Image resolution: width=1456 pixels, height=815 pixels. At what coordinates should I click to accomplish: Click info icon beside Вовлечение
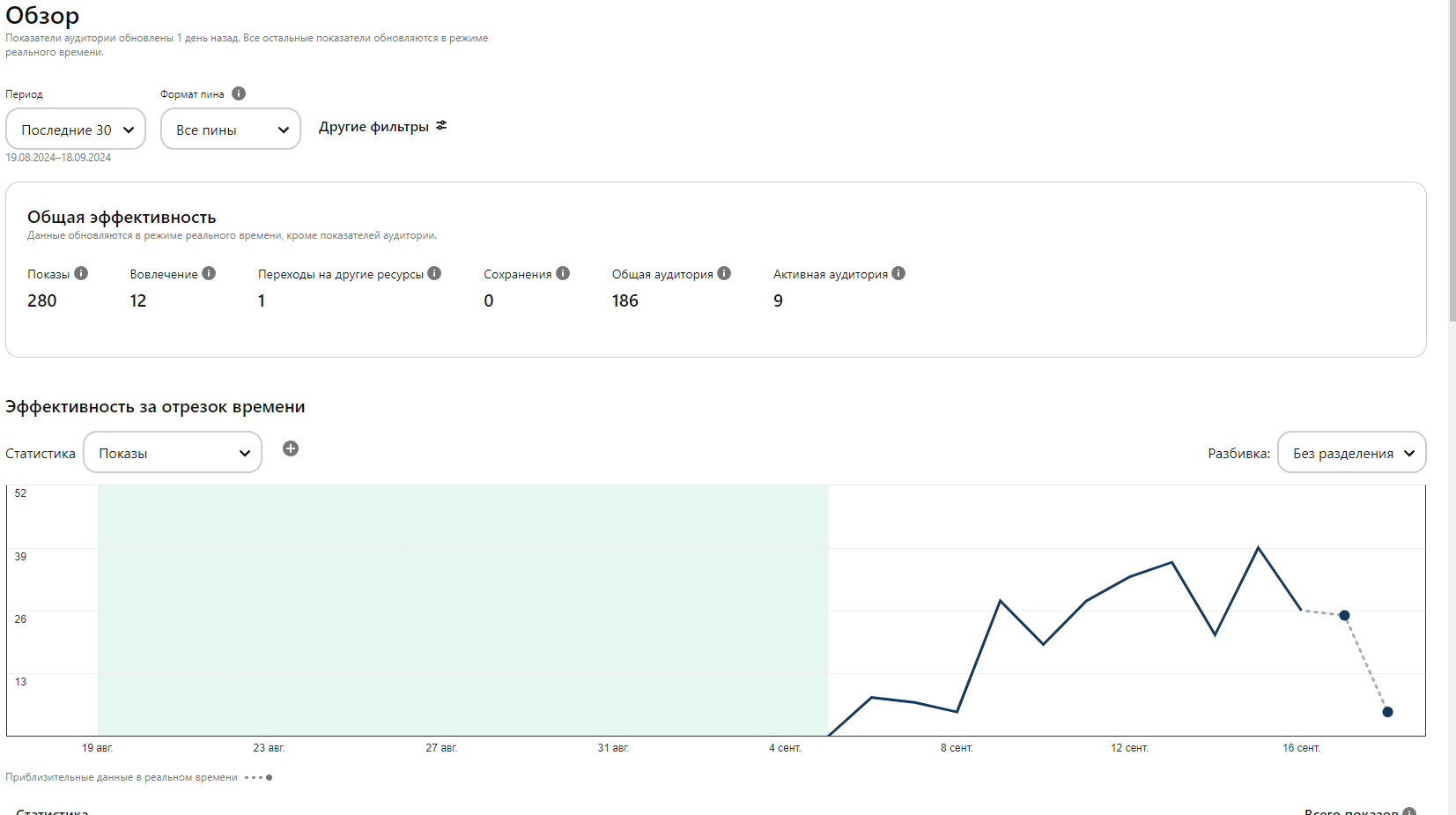coord(209,273)
